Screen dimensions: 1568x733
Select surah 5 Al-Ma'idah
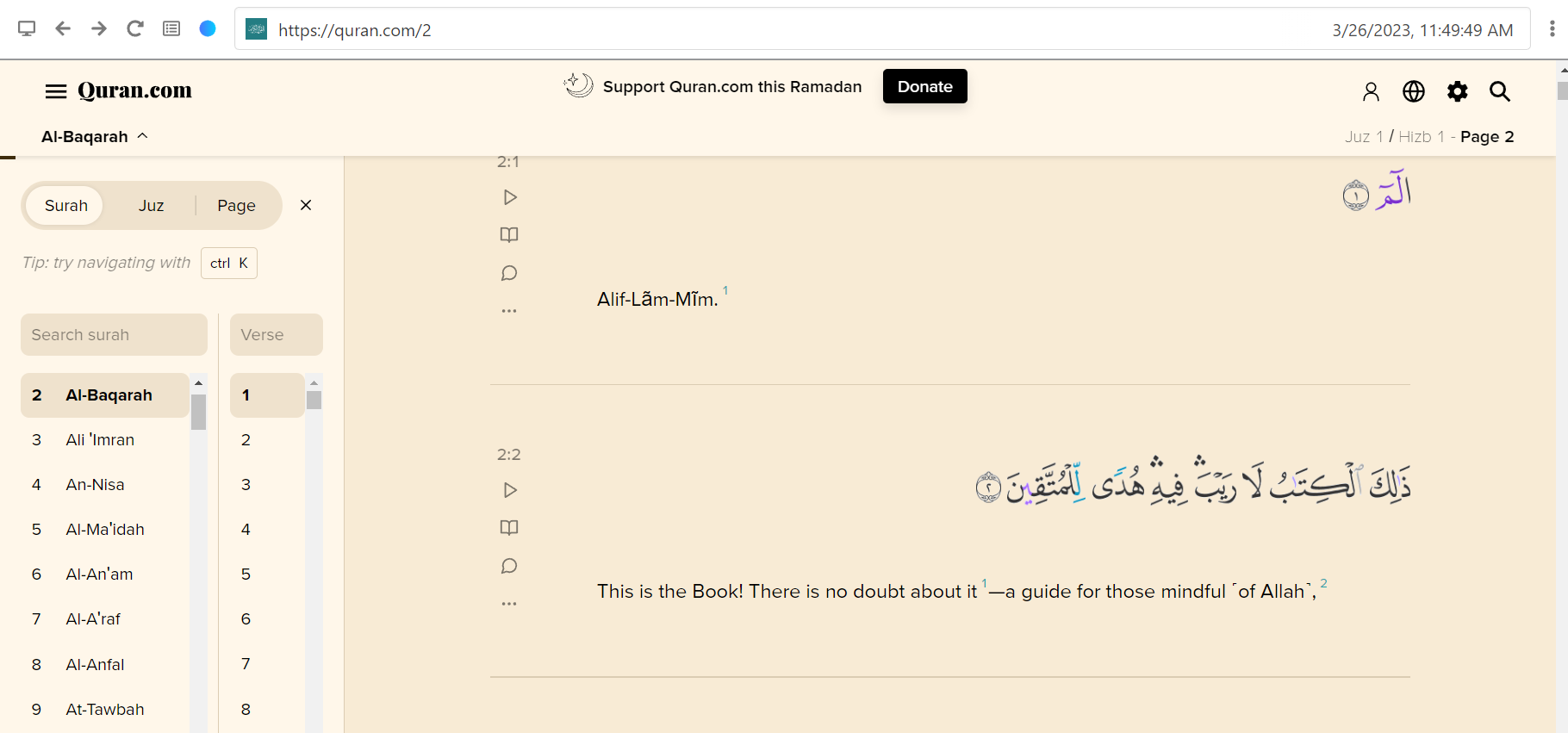(x=104, y=529)
